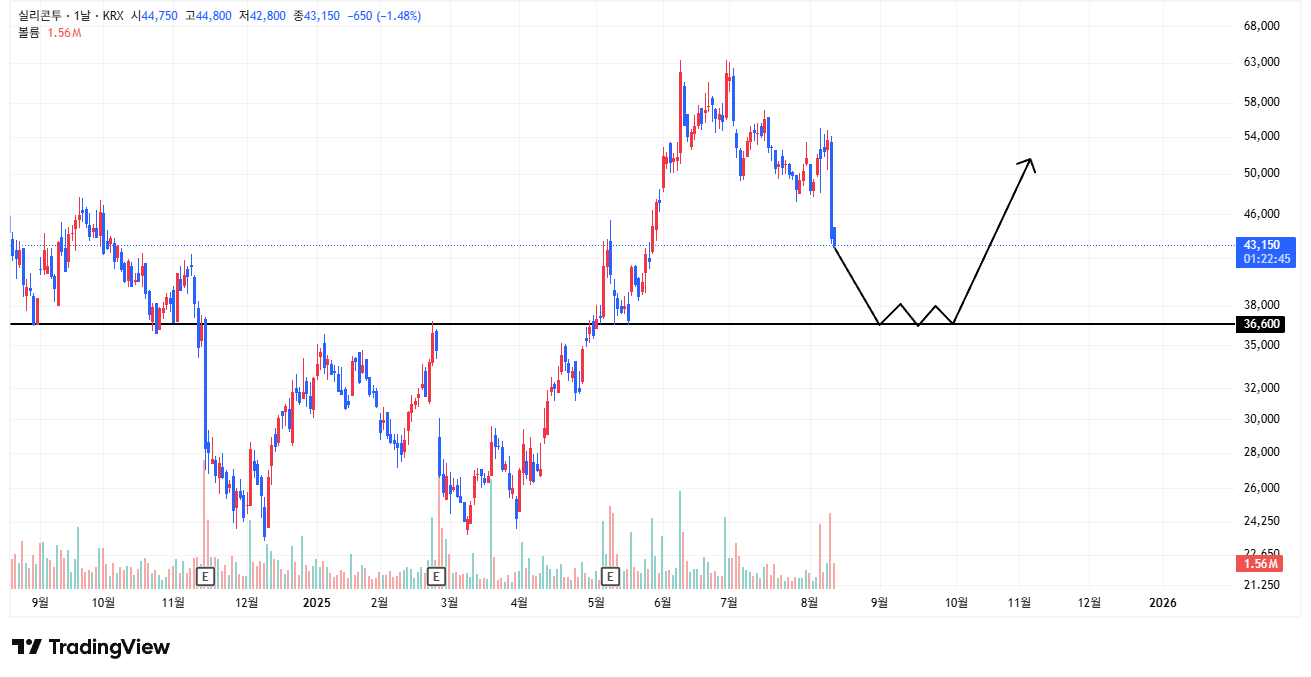Click the 63,000 price axis label
This screenshot has width=1311, height=677.
tap(1262, 62)
